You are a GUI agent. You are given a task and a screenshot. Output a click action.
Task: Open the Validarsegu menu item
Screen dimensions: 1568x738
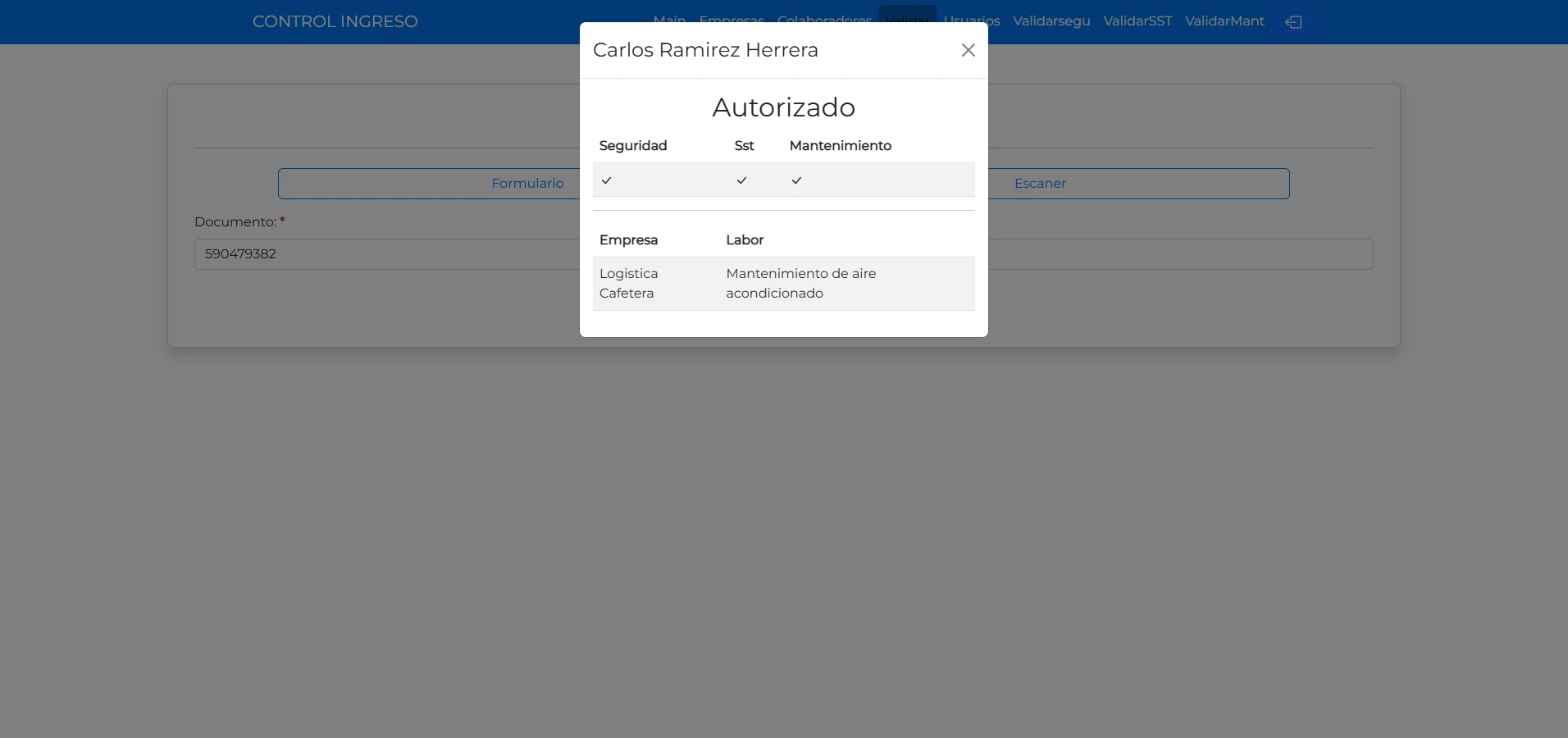[1051, 21]
